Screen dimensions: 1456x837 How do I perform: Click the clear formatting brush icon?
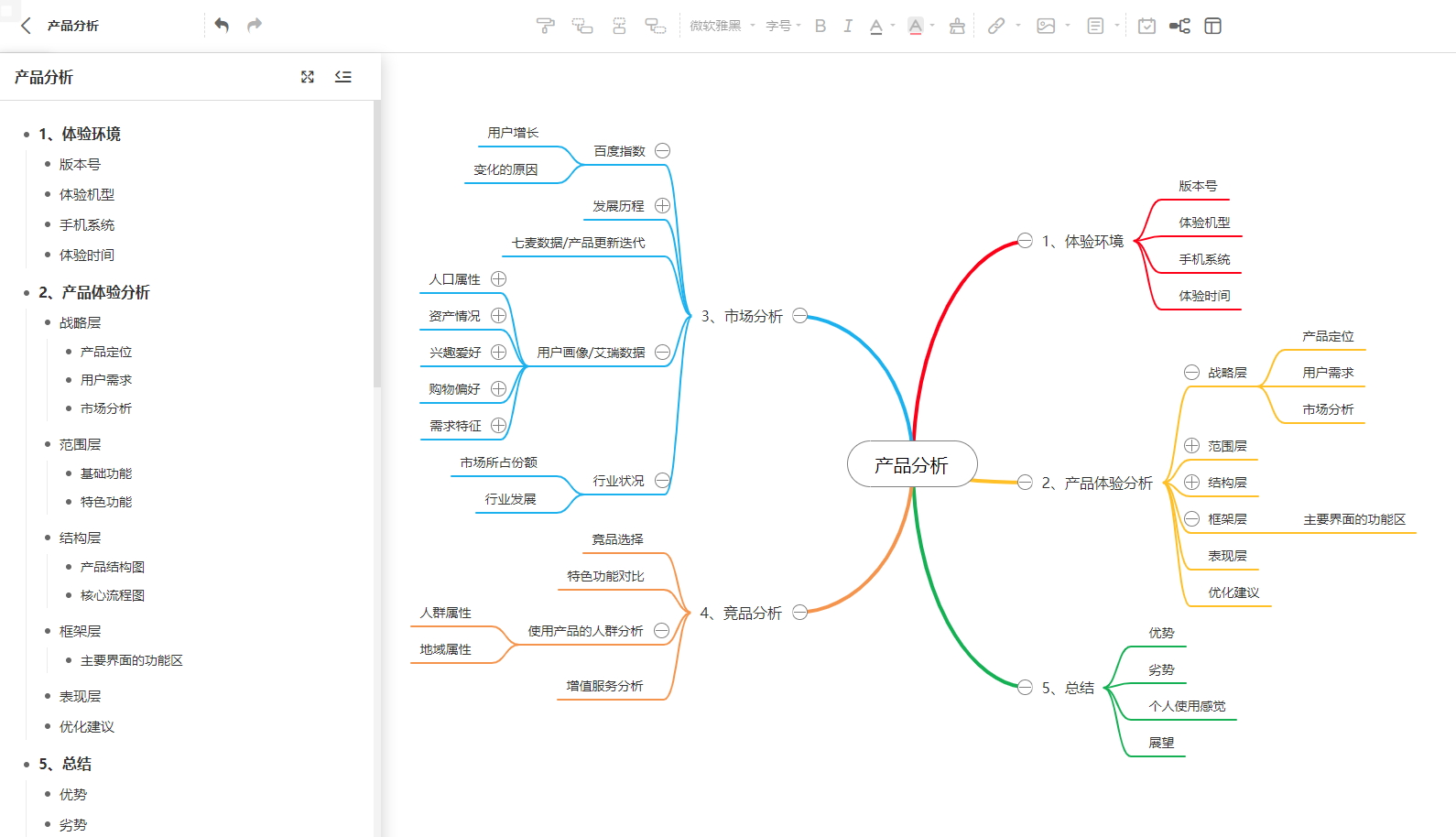click(x=957, y=26)
